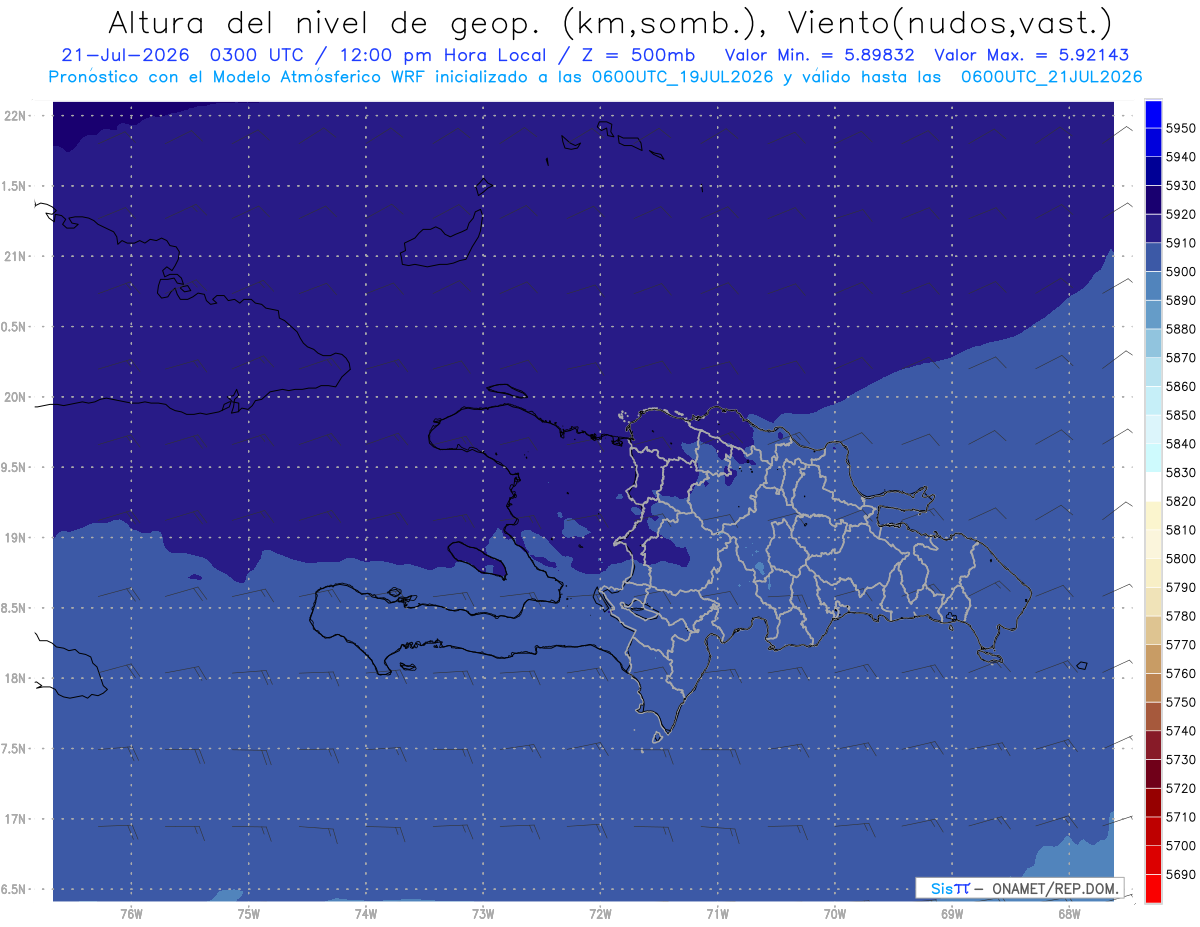Pick dark red swatch between 5730 and 5720

[1153, 774]
